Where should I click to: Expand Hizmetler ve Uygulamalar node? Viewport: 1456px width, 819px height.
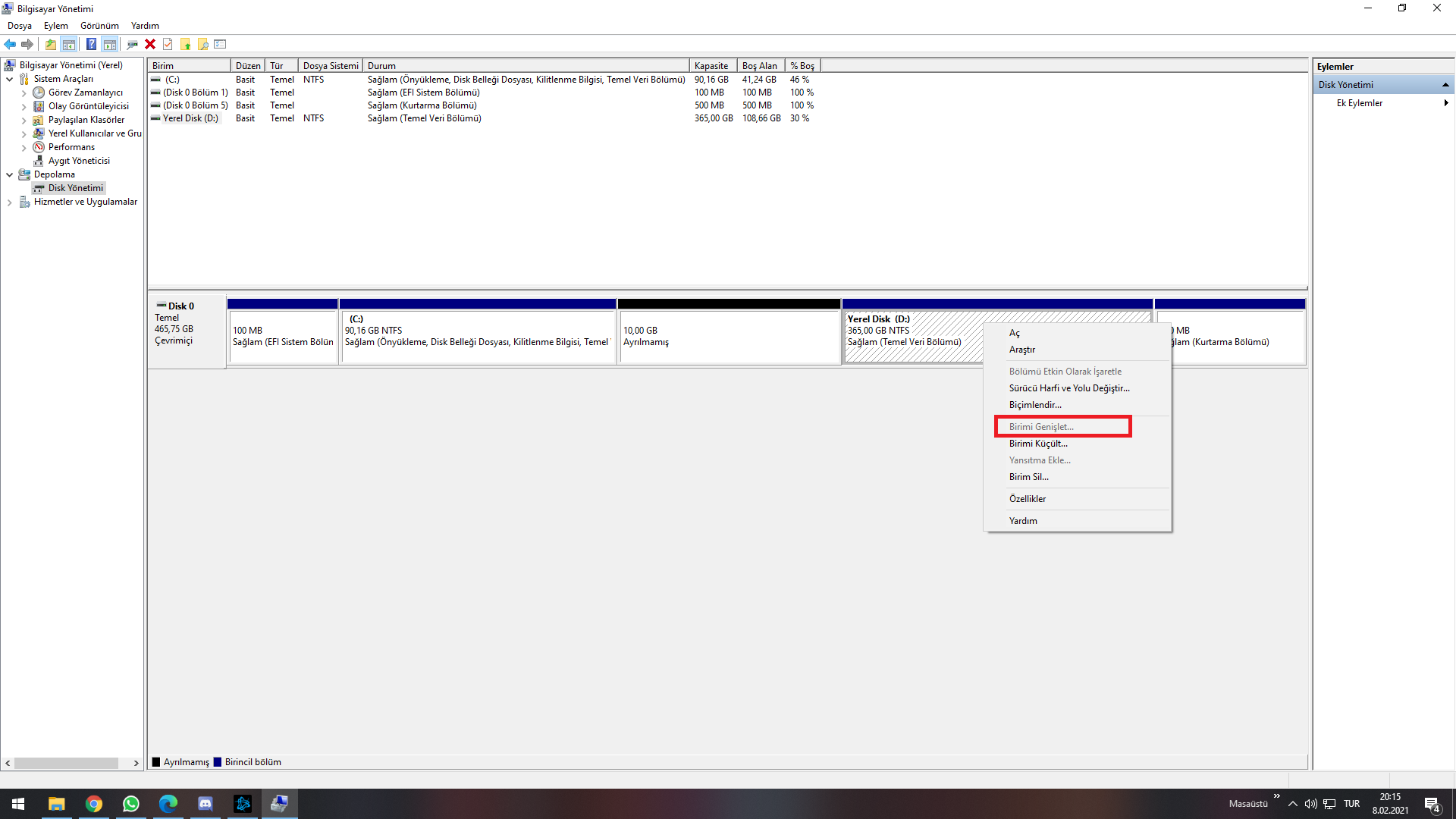(x=9, y=202)
